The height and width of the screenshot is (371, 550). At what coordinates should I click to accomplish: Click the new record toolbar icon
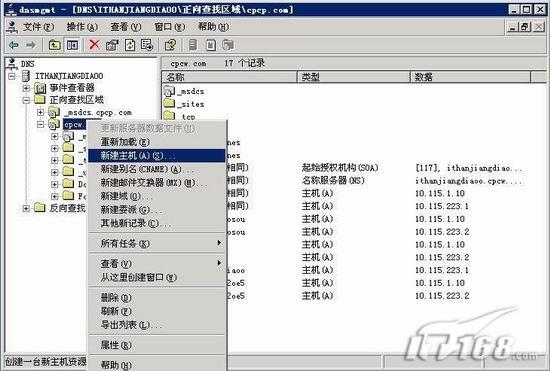pyautogui.click(x=210, y=45)
